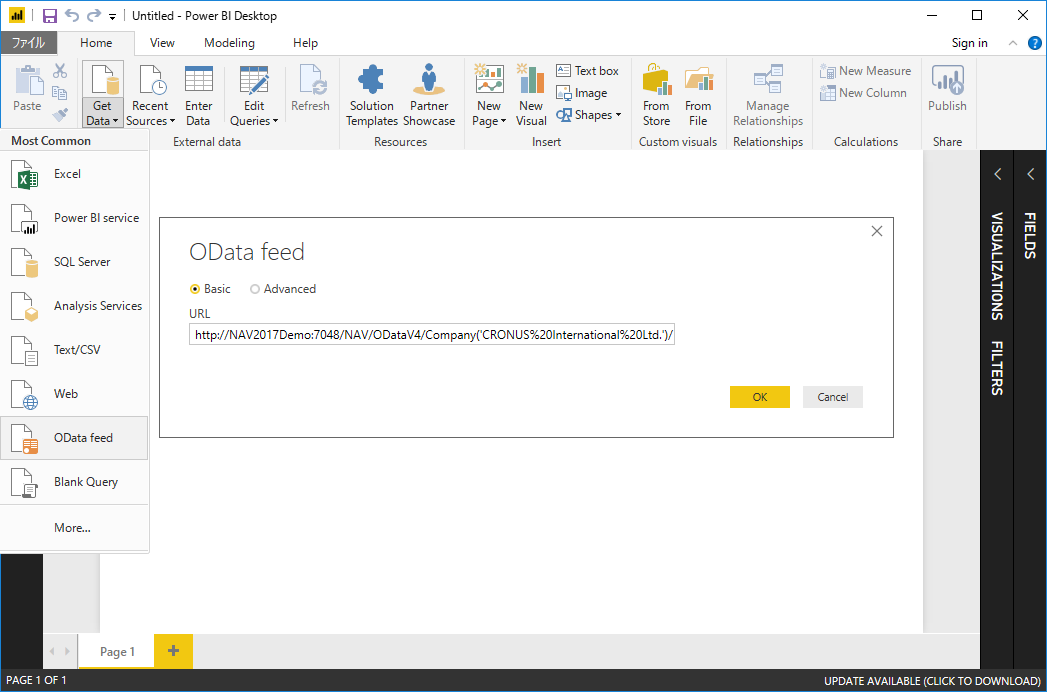Expand the Visualizations pane chevron

(x=998, y=174)
